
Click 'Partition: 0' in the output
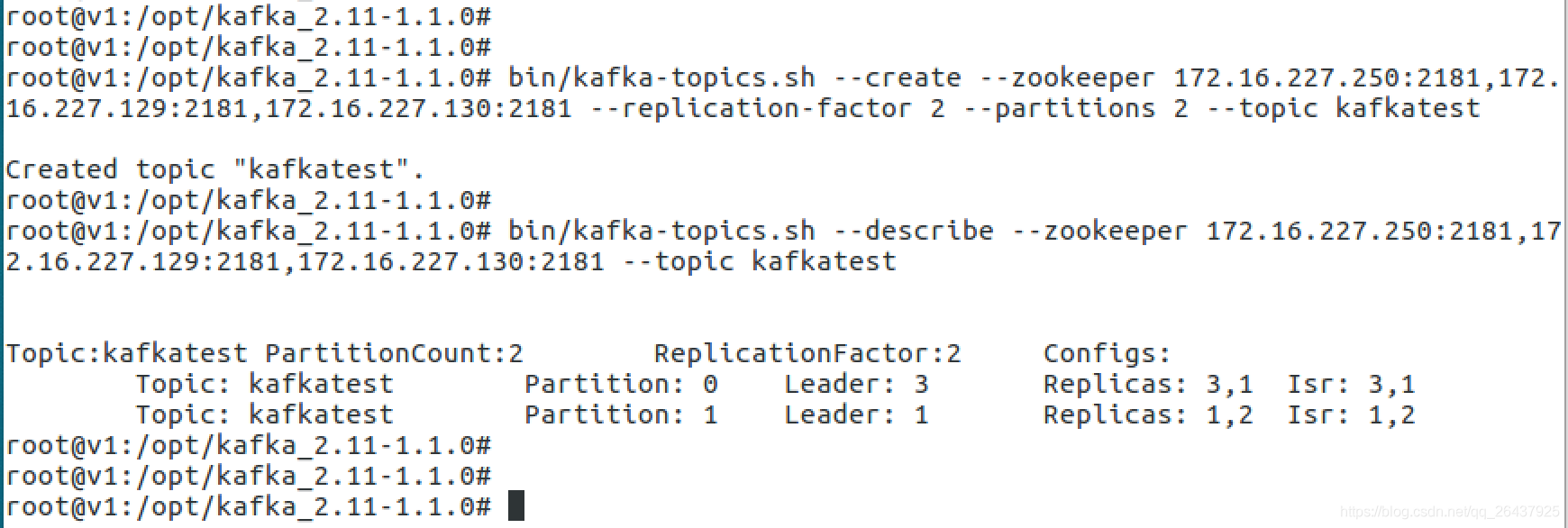coord(621,384)
